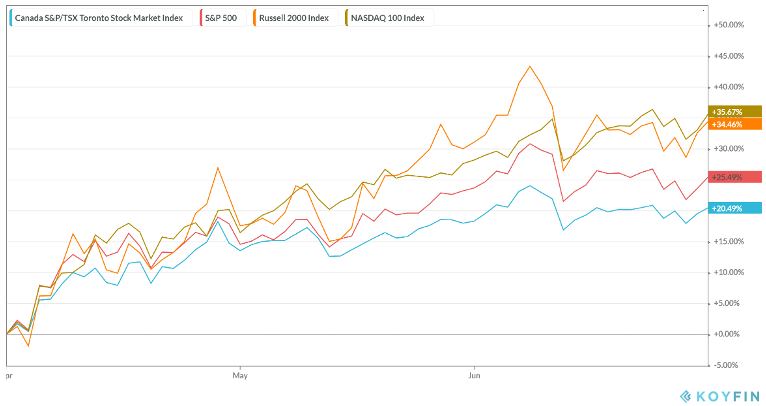This screenshot has width=766, height=406.
Task: Click the +0.00% y-axis label
Action: (x=726, y=334)
